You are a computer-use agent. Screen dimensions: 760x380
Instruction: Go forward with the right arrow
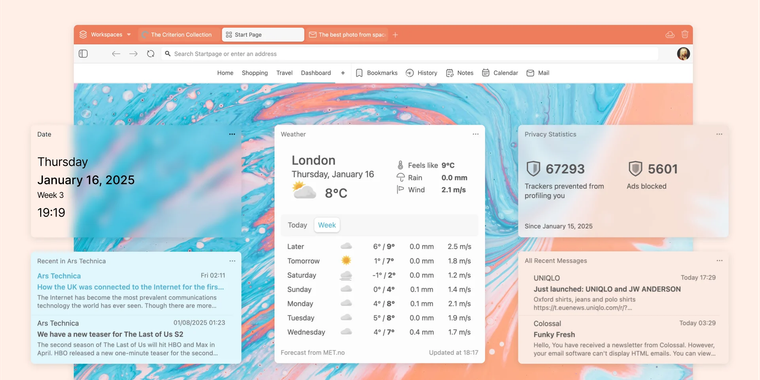coord(133,54)
